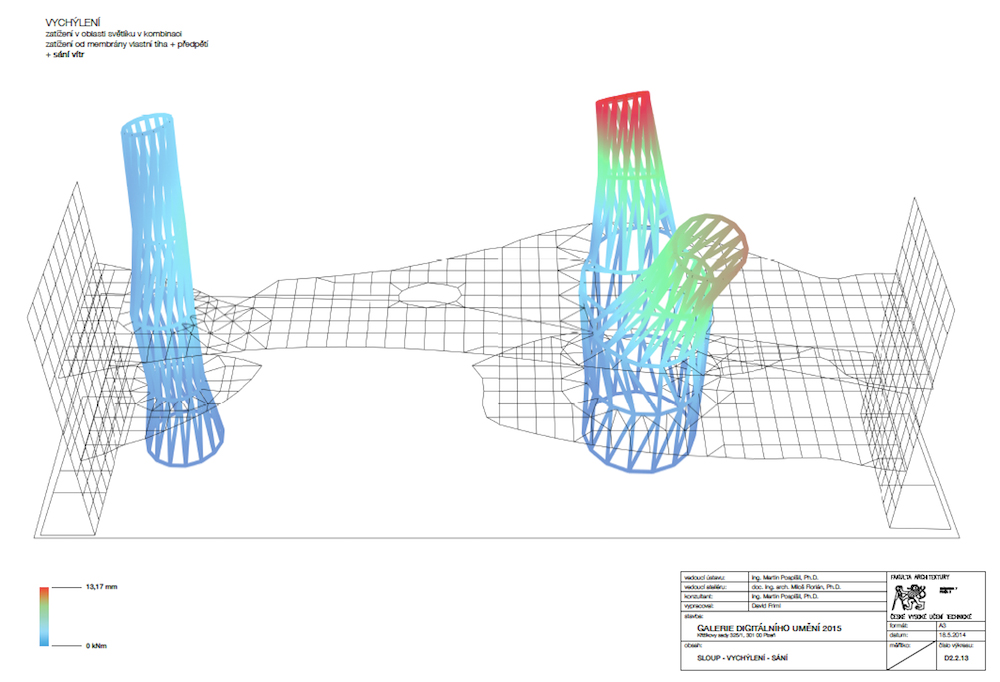Click the Czech Technical University lion logo

(x=909, y=599)
